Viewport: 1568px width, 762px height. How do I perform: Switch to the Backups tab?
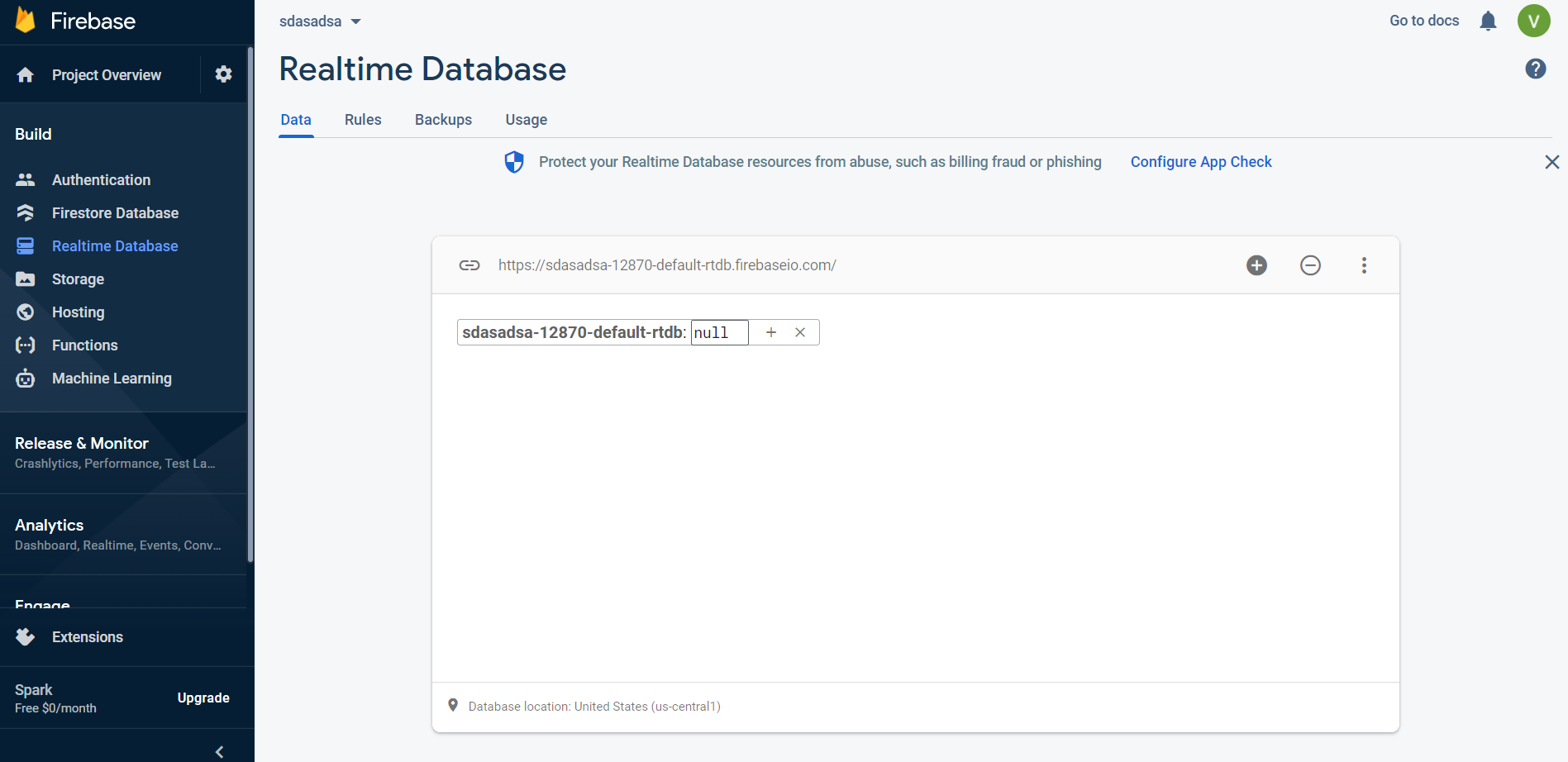(443, 120)
